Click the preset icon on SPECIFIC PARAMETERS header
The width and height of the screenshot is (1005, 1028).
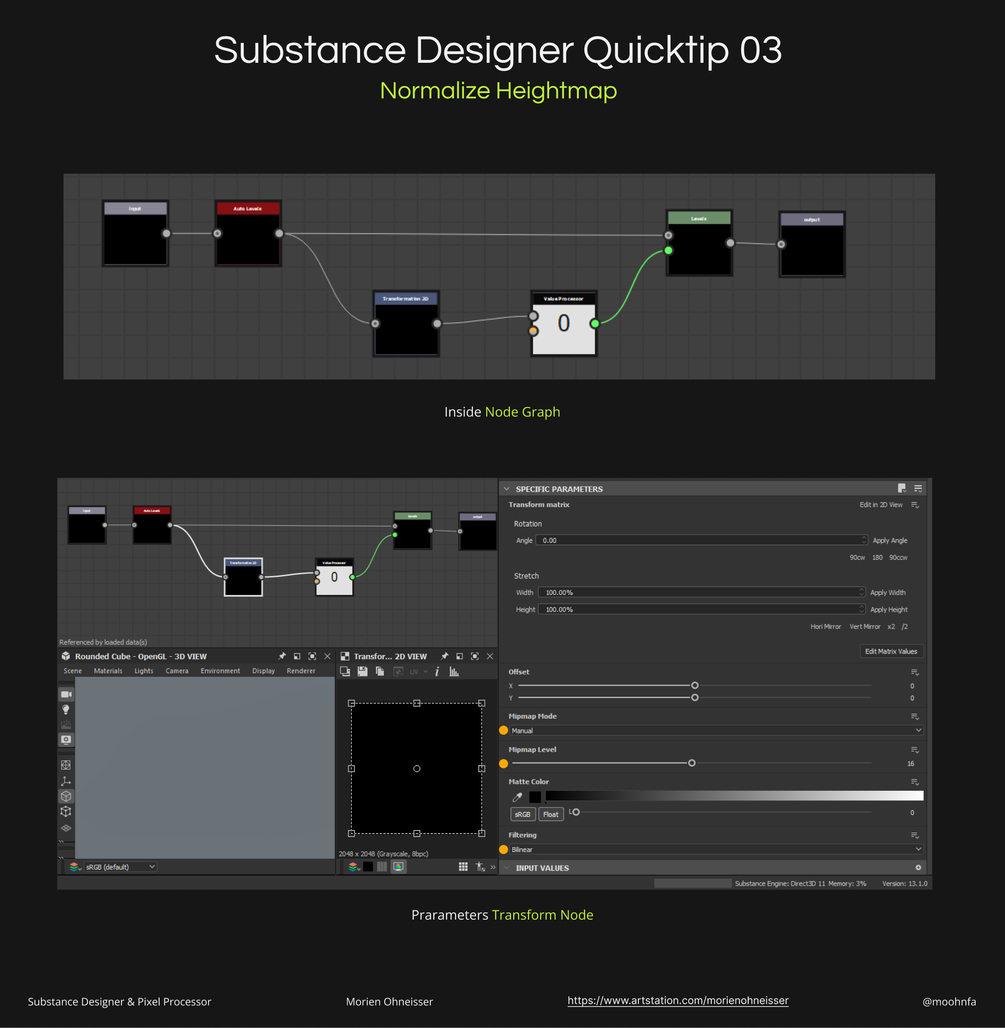pyautogui.click(x=902, y=488)
